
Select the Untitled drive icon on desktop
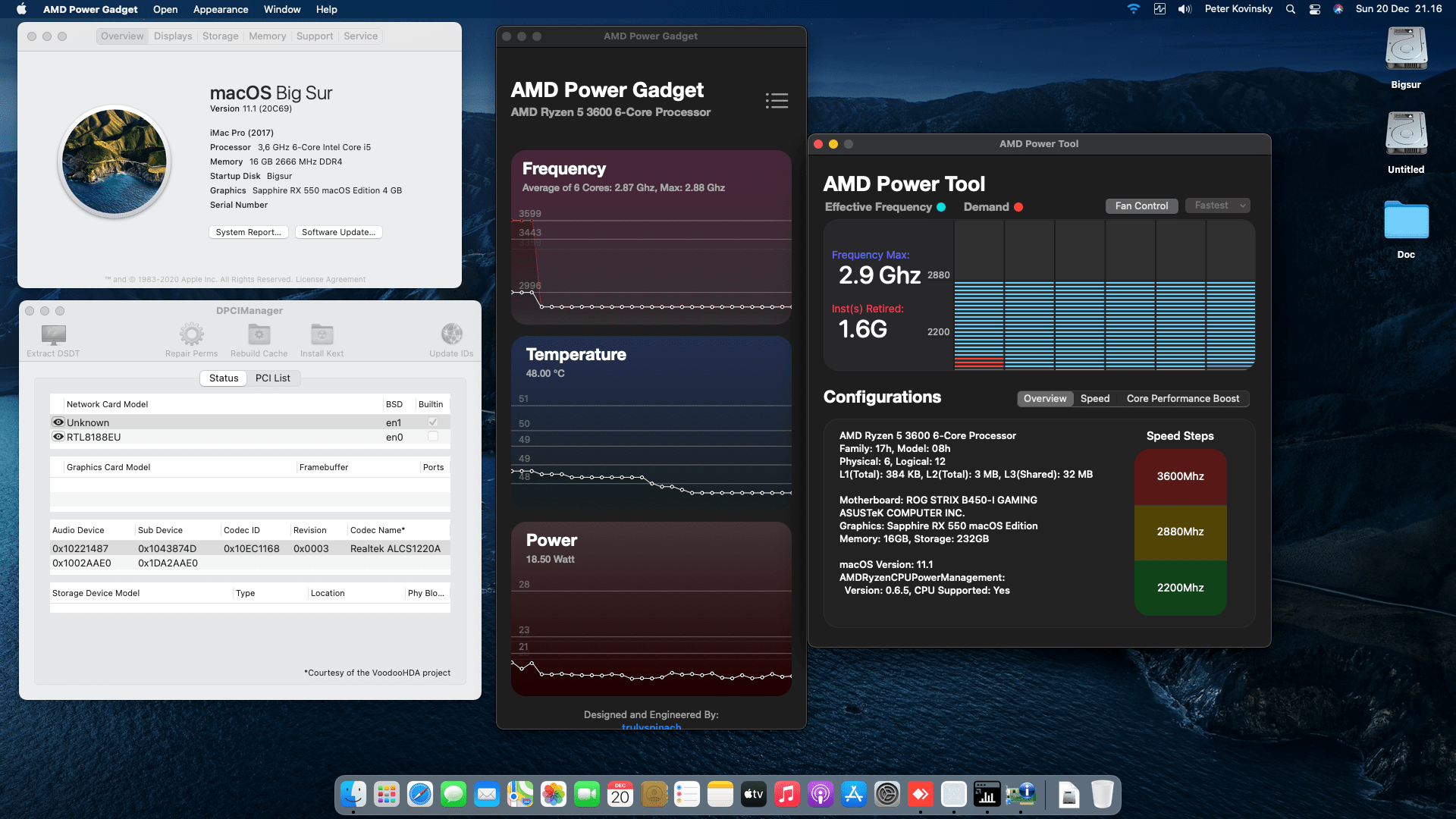tap(1406, 134)
